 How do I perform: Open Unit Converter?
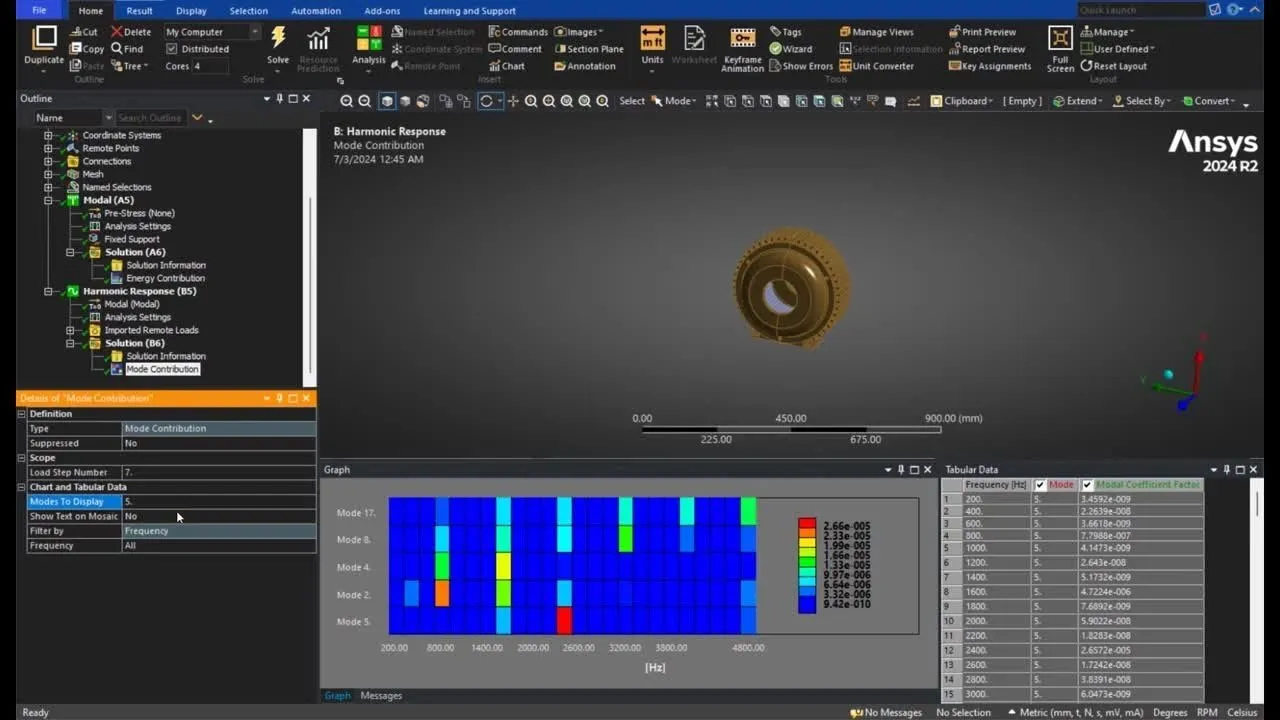(876, 66)
